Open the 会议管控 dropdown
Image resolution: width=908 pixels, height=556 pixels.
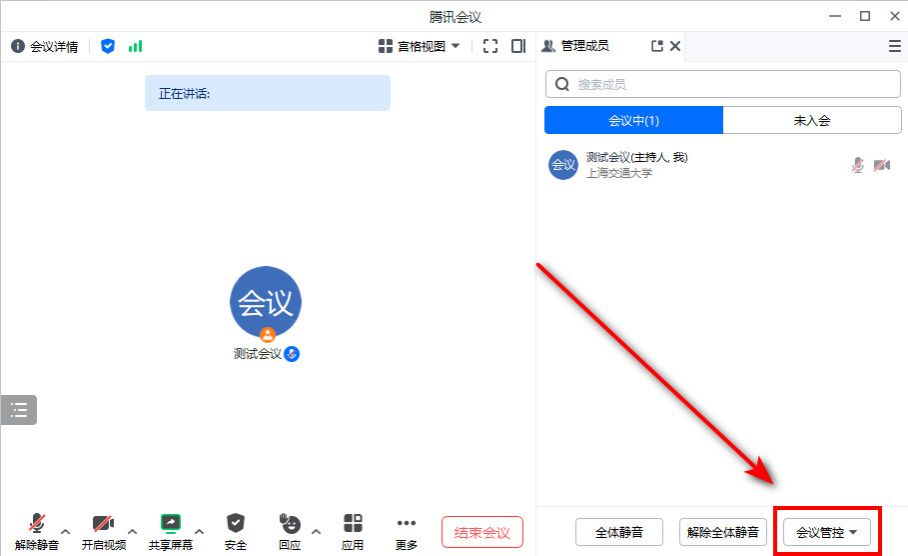coord(826,532)
